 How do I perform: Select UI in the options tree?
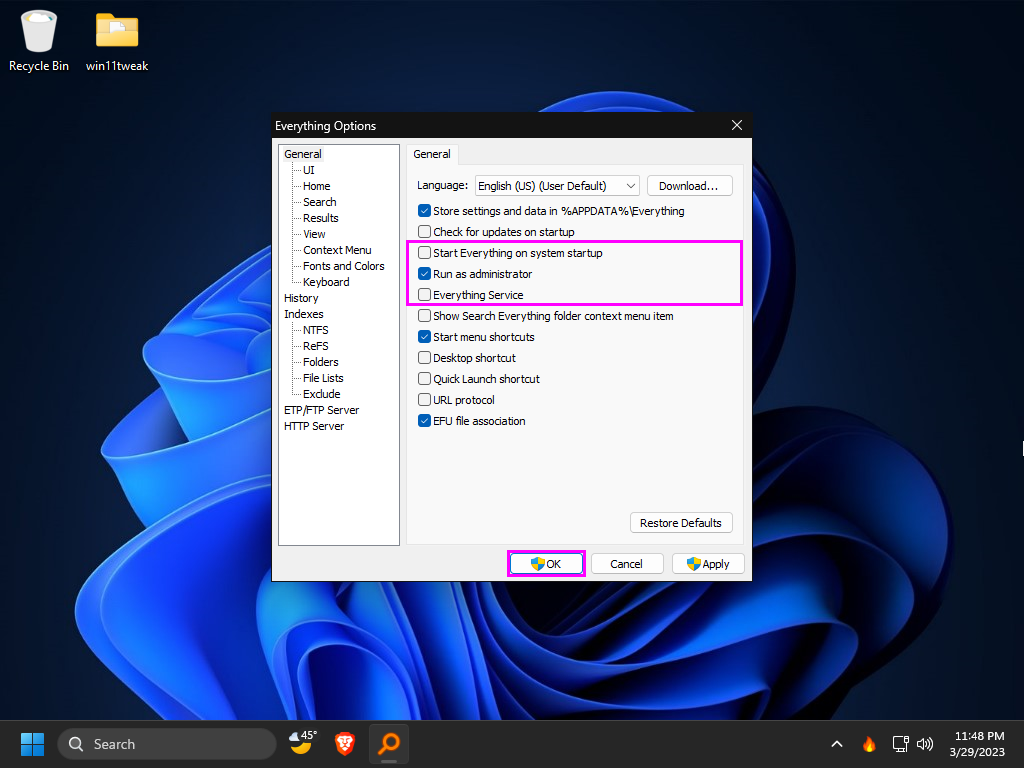309,170
